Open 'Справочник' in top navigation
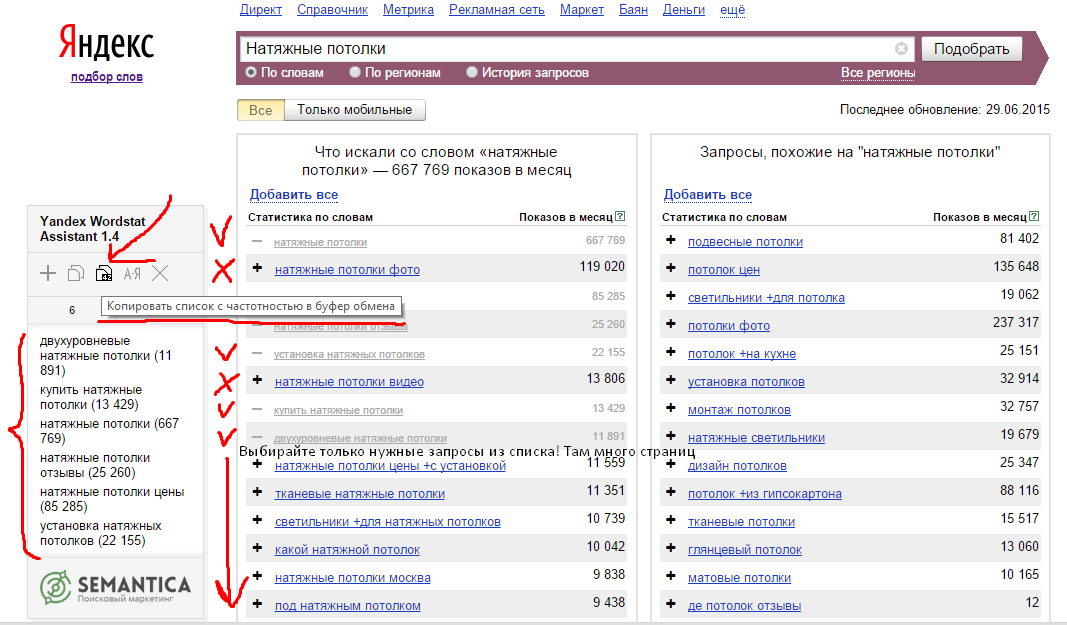This screenshot has width=1067, height=625. (332, 10)
